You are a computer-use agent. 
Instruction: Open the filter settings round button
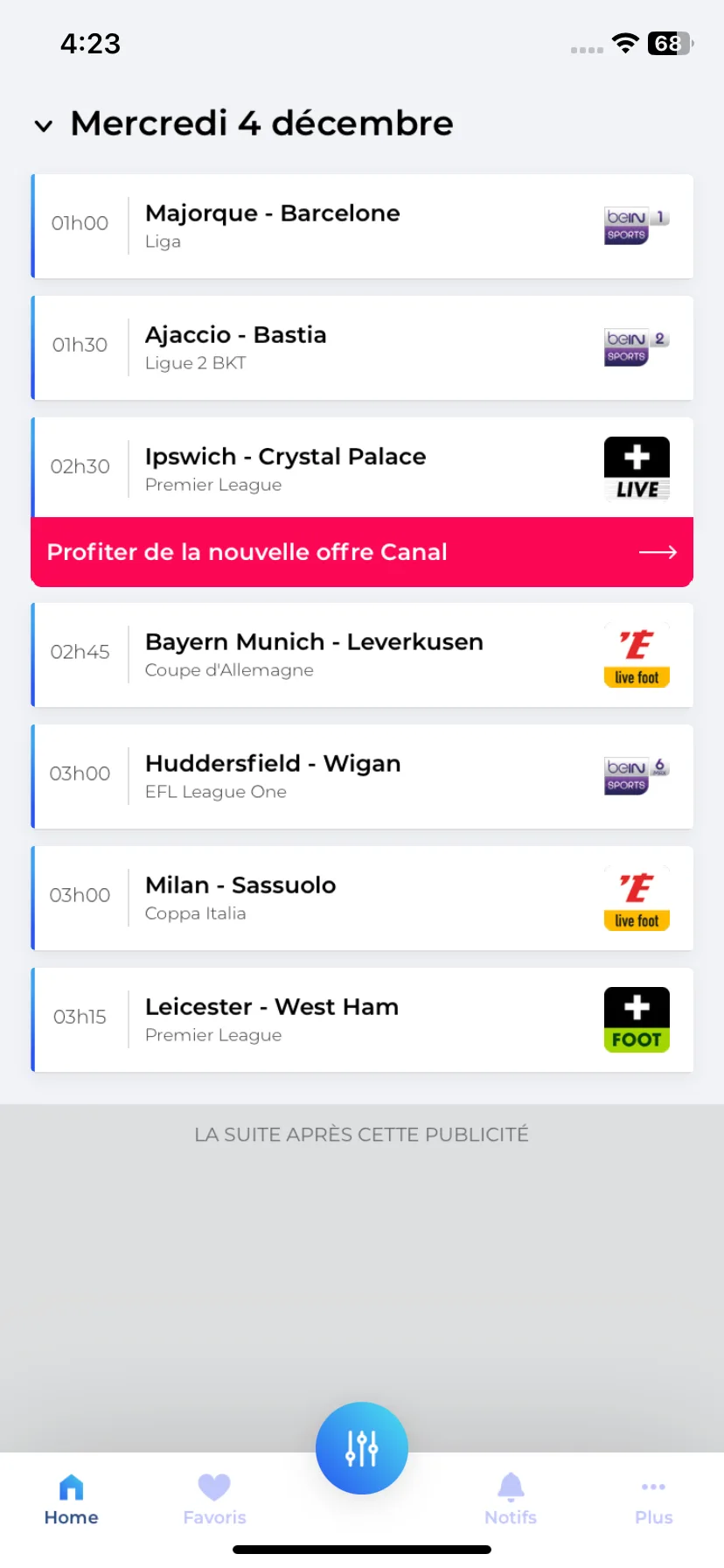[362, 1448]
